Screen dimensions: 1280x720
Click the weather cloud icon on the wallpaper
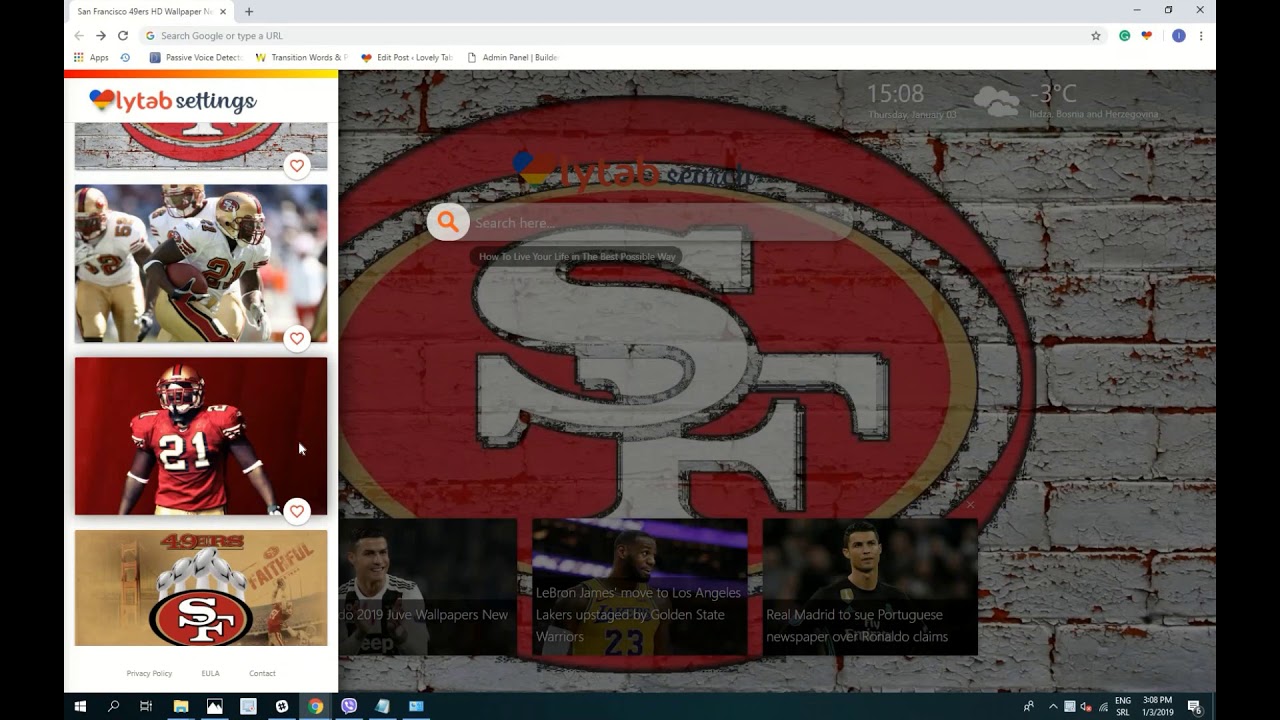click(x=995, y=99)
